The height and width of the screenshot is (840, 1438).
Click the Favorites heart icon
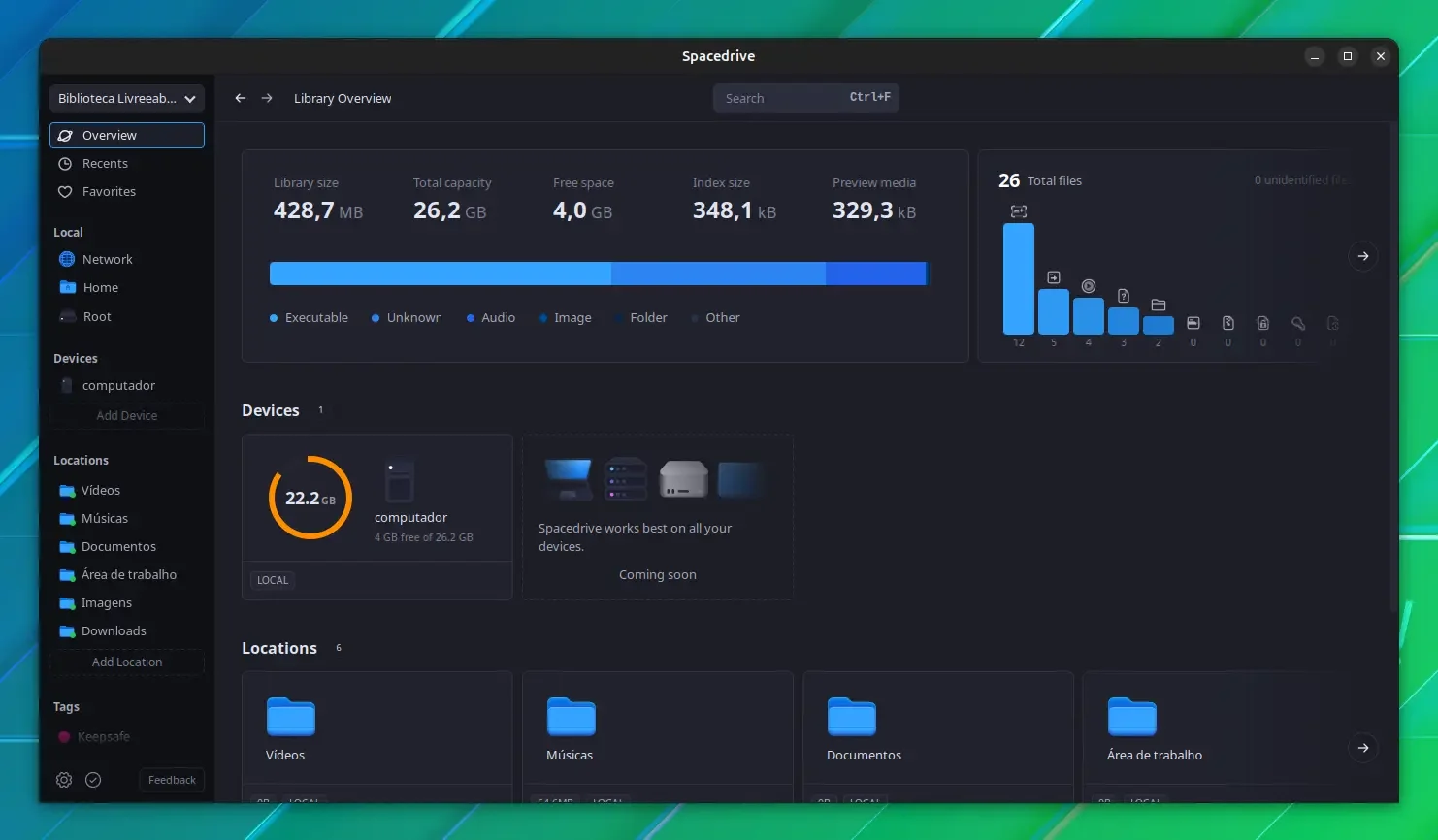[x=65, y=192]
